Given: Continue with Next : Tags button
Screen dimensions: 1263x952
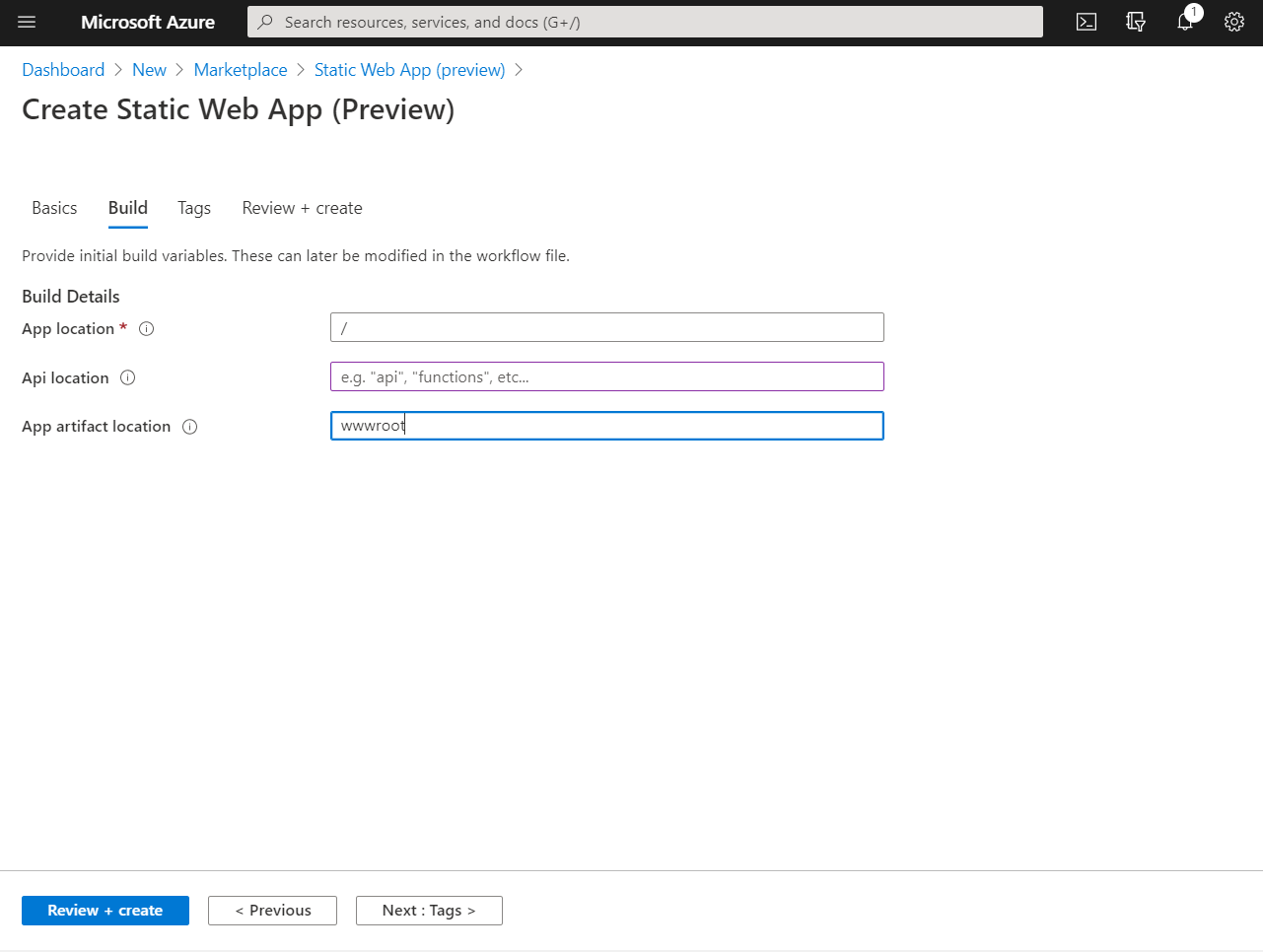Looking at the screenshot, I should click(429, 911).
